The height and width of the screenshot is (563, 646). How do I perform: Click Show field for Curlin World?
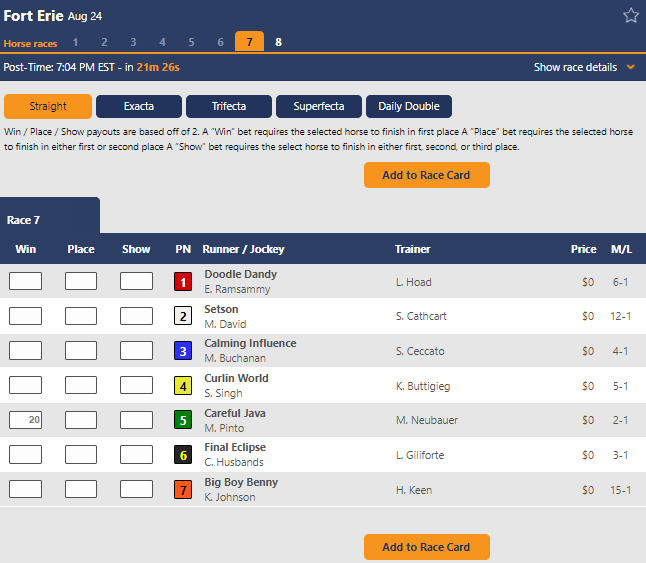(136, 385)
